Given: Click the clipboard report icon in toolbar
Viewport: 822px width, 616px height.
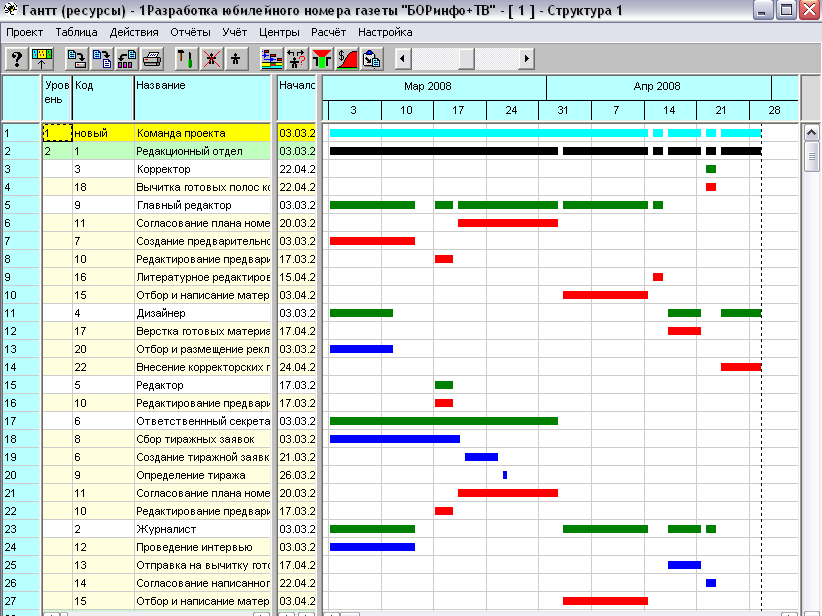Looking at the screenshot, I should [372, 59].
